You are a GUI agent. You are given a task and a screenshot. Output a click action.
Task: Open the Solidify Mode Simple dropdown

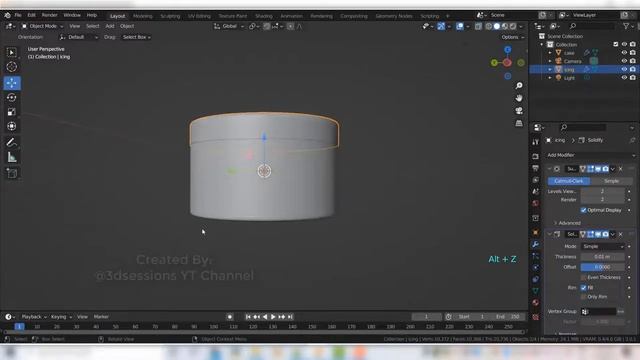[602, 247]
